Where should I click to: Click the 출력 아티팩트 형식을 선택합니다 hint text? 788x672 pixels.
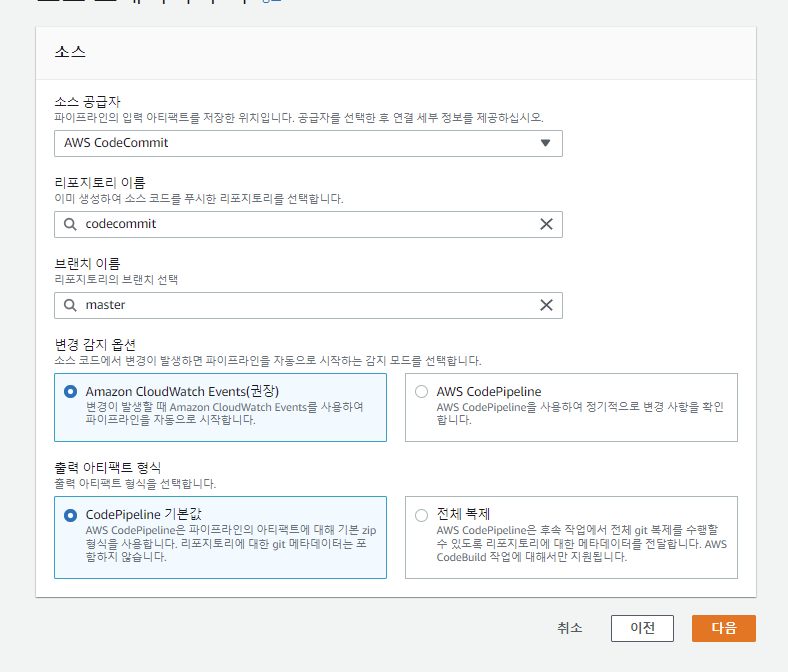(x=135, y=484)
